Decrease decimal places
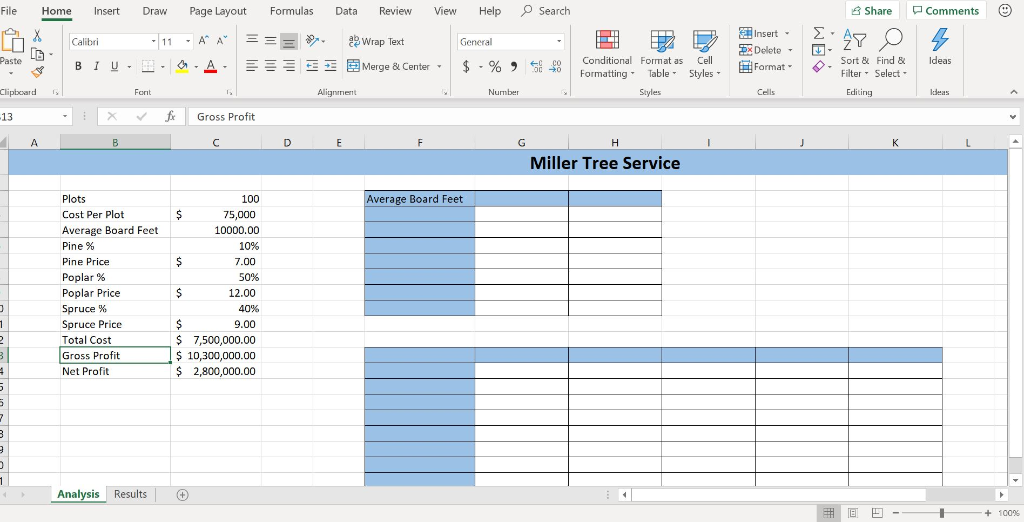This screenshot has height=522, width=1024. pos(556,67)
